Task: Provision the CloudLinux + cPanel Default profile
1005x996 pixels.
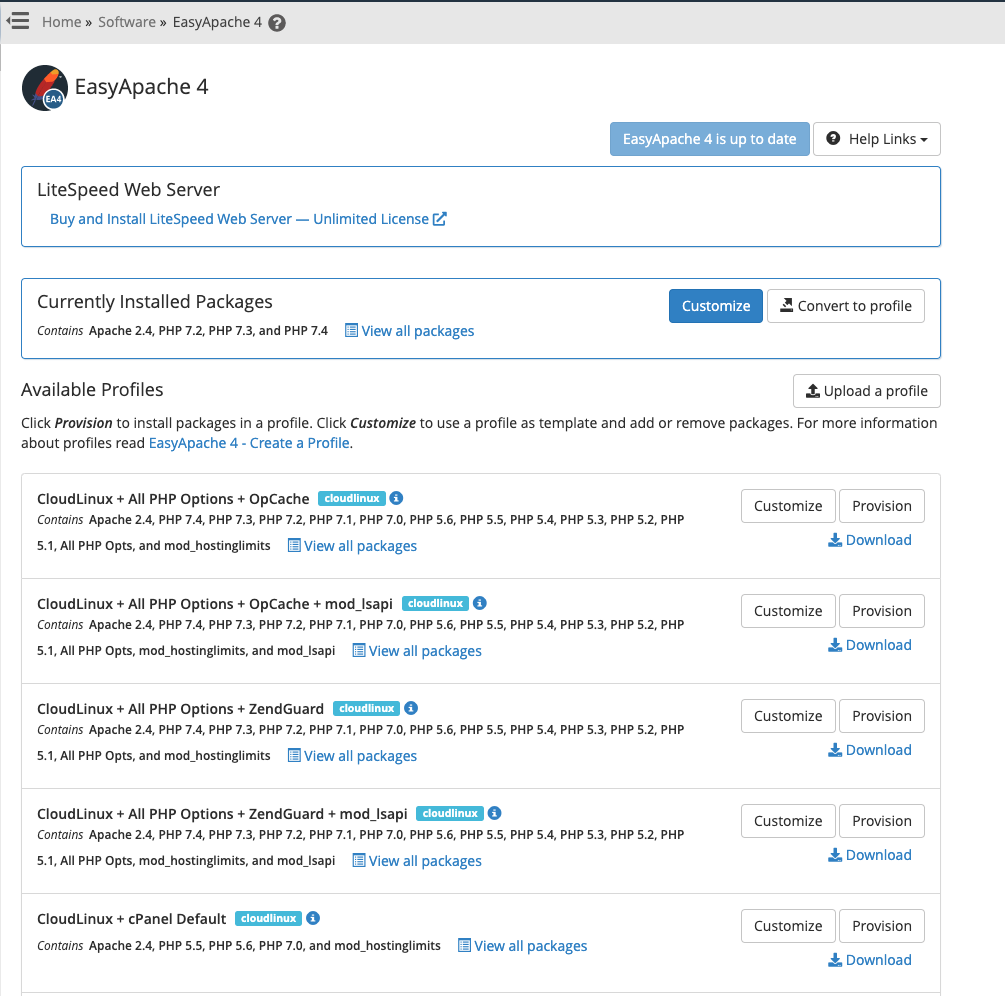Action: pyautogui.click(x=882, y=927)
